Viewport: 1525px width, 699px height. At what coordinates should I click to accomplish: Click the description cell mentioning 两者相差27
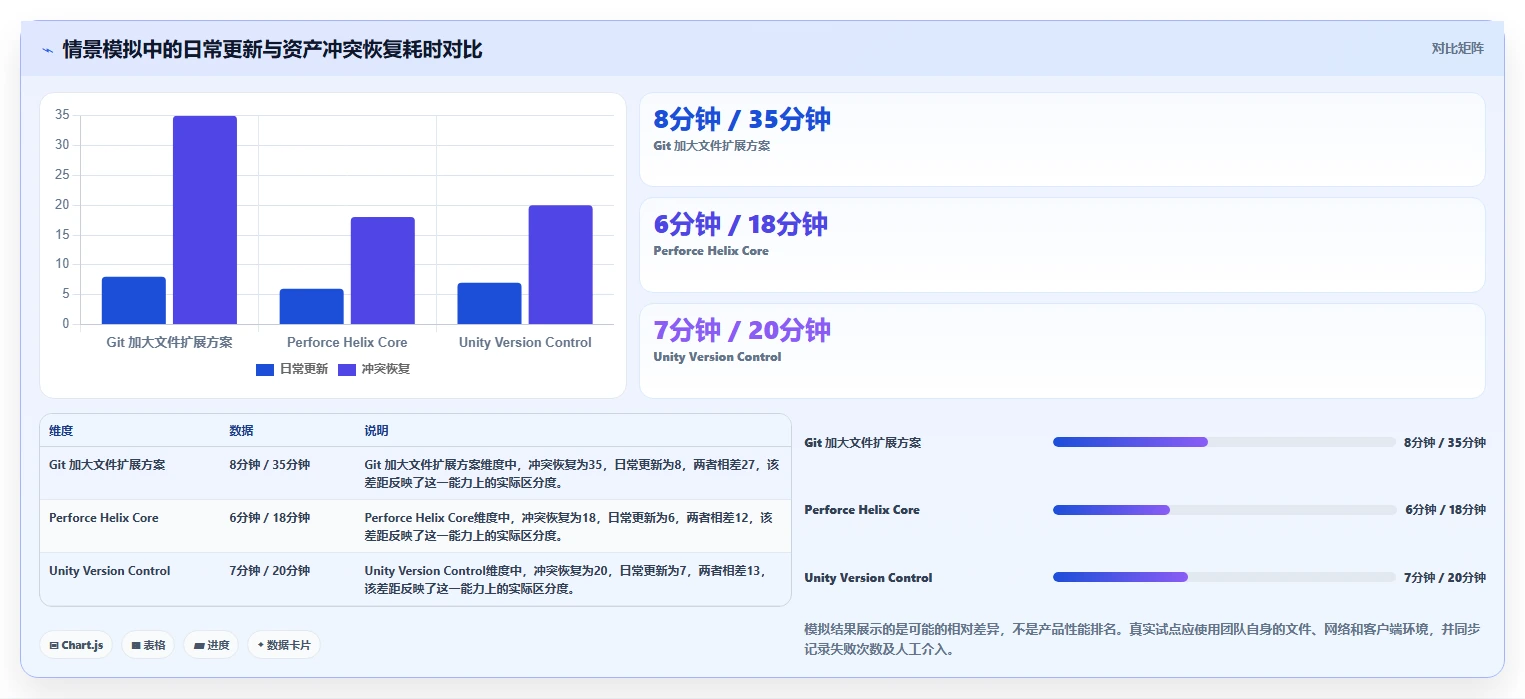point(571,473)
